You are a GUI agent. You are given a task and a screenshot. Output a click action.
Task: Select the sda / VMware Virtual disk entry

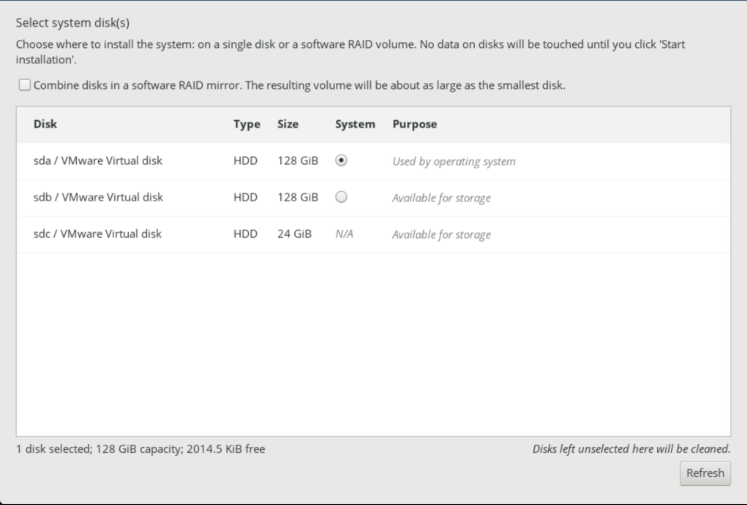[x=98, y=161]
